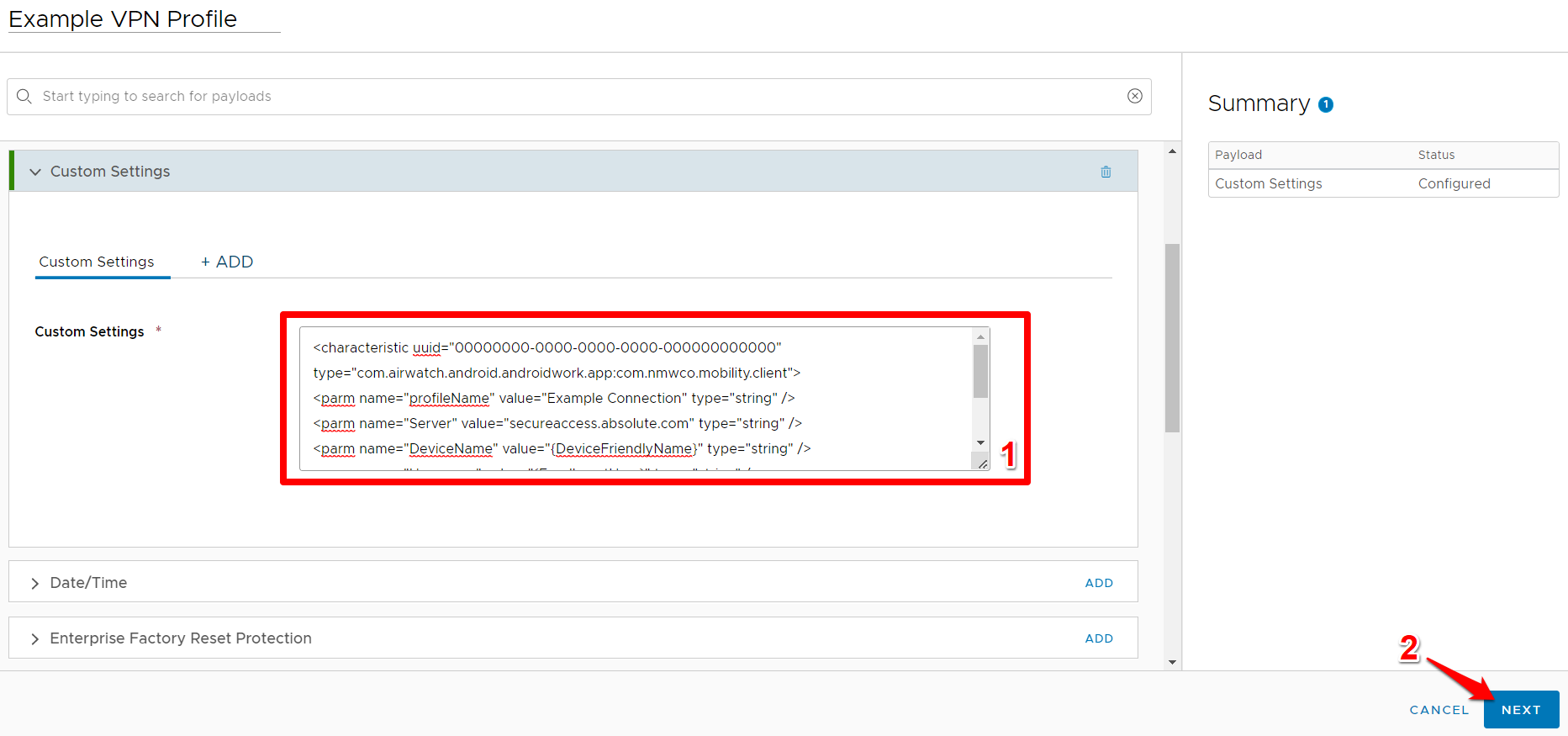Click the + ADD tab
Viewport: 1568px width, 736px height.
(x=227, y=262)
